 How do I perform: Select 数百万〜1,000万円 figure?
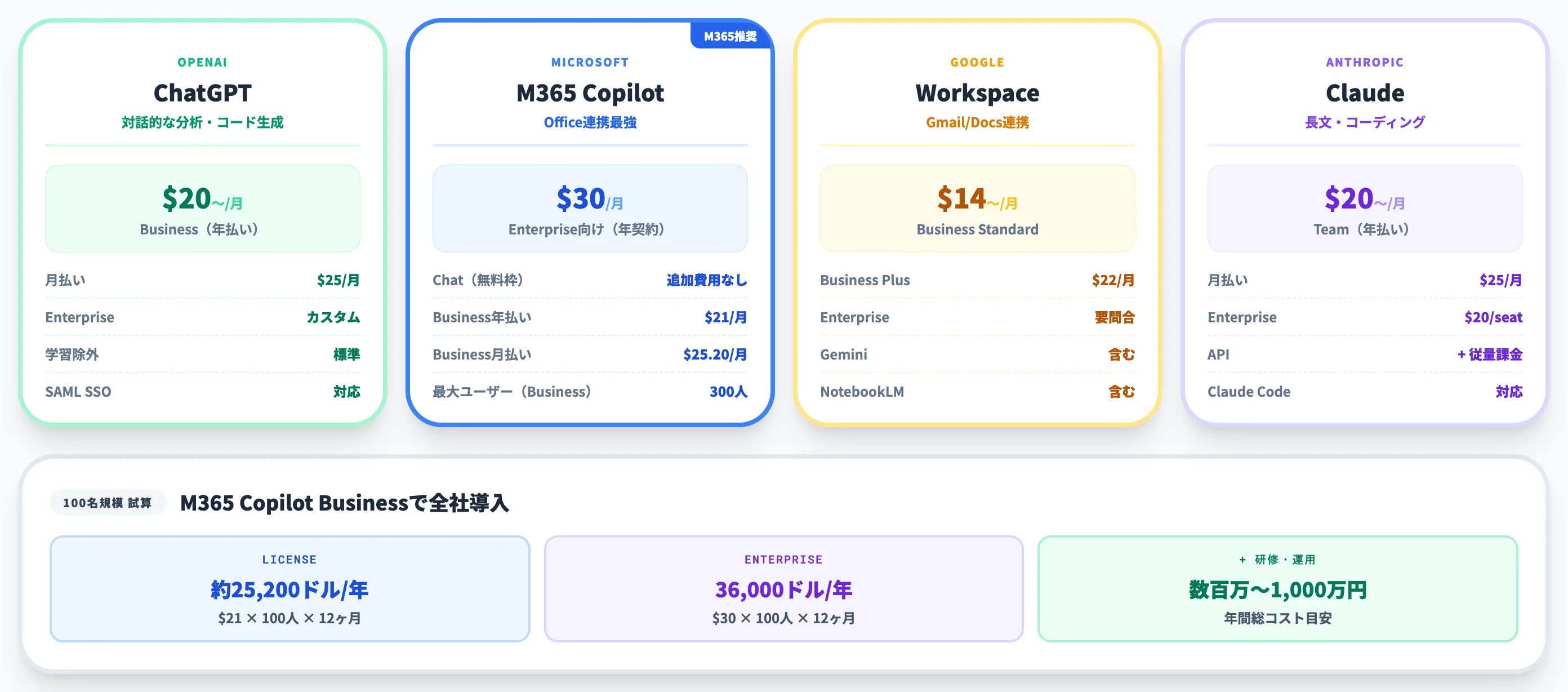(x=1277, y=589)
